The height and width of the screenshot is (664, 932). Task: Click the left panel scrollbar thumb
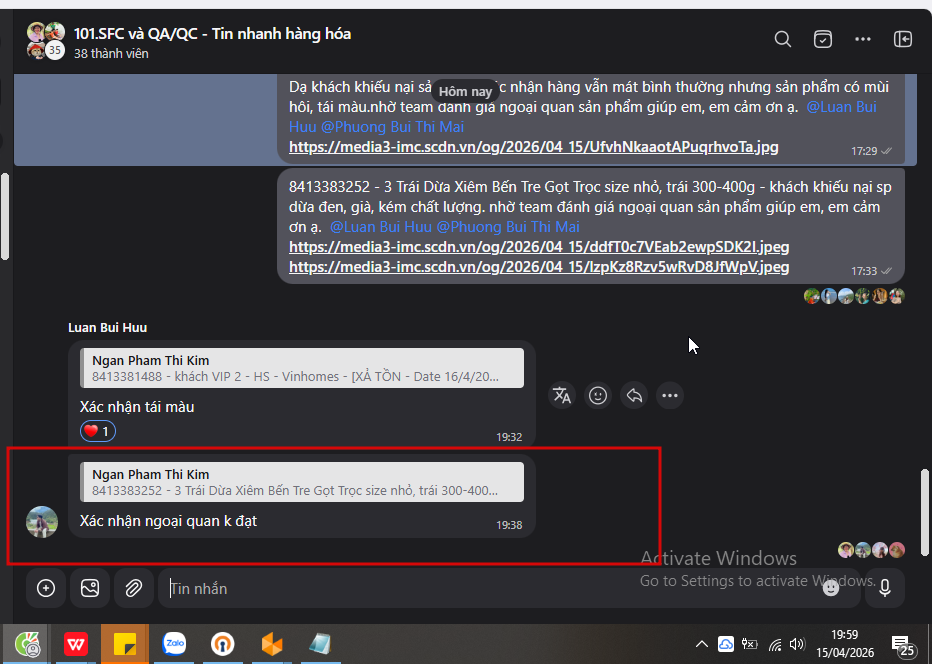click(5, 217)
